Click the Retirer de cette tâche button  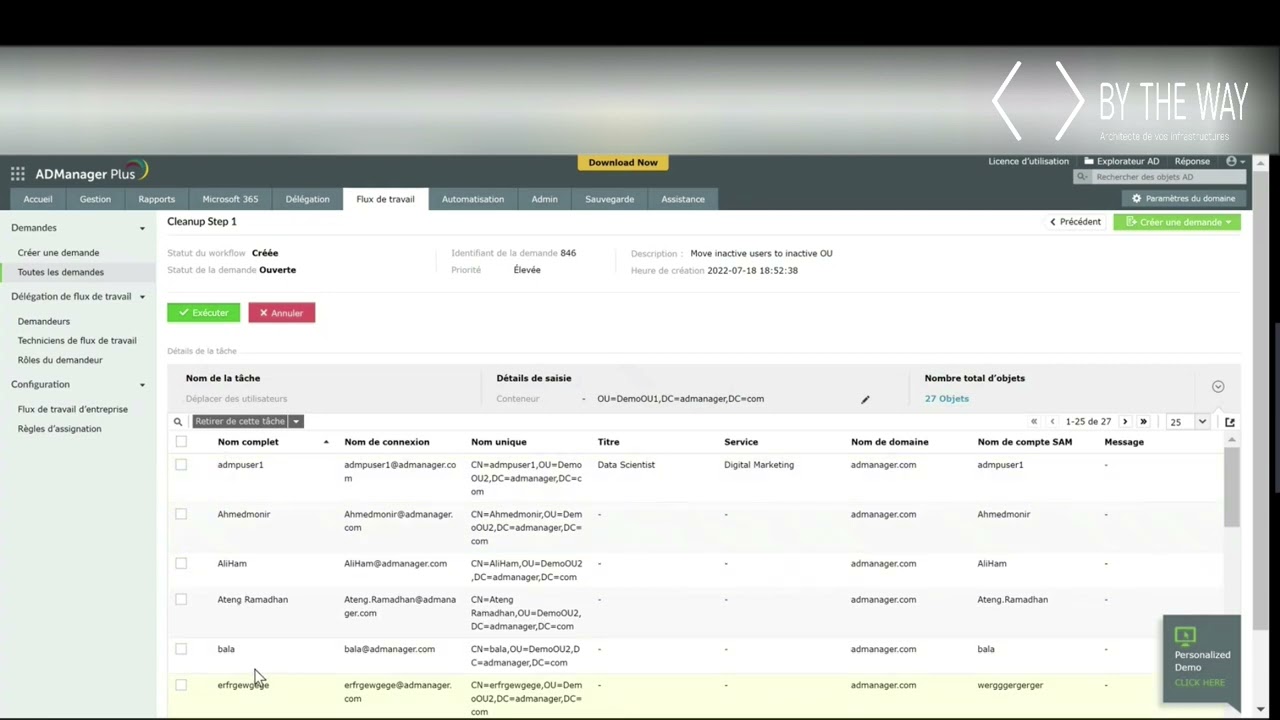pos(240,422)
